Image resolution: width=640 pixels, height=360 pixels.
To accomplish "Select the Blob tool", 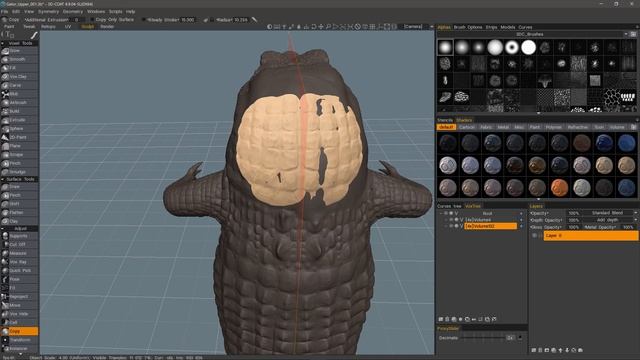I will (20, 94).
